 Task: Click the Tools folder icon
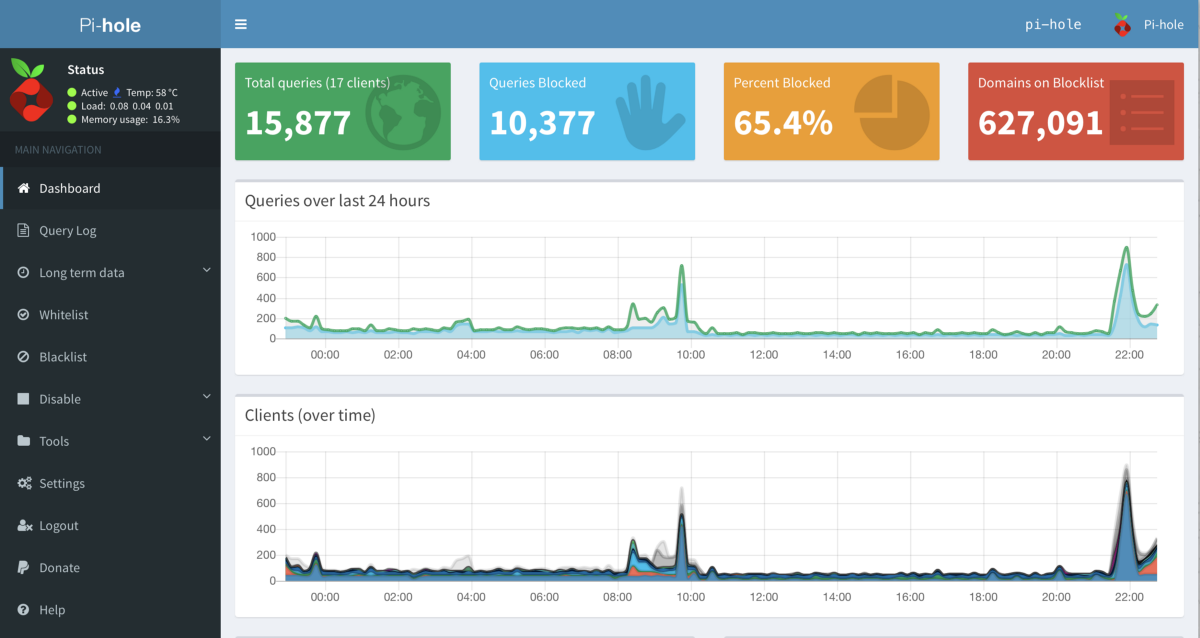click(x=24, y=440)
